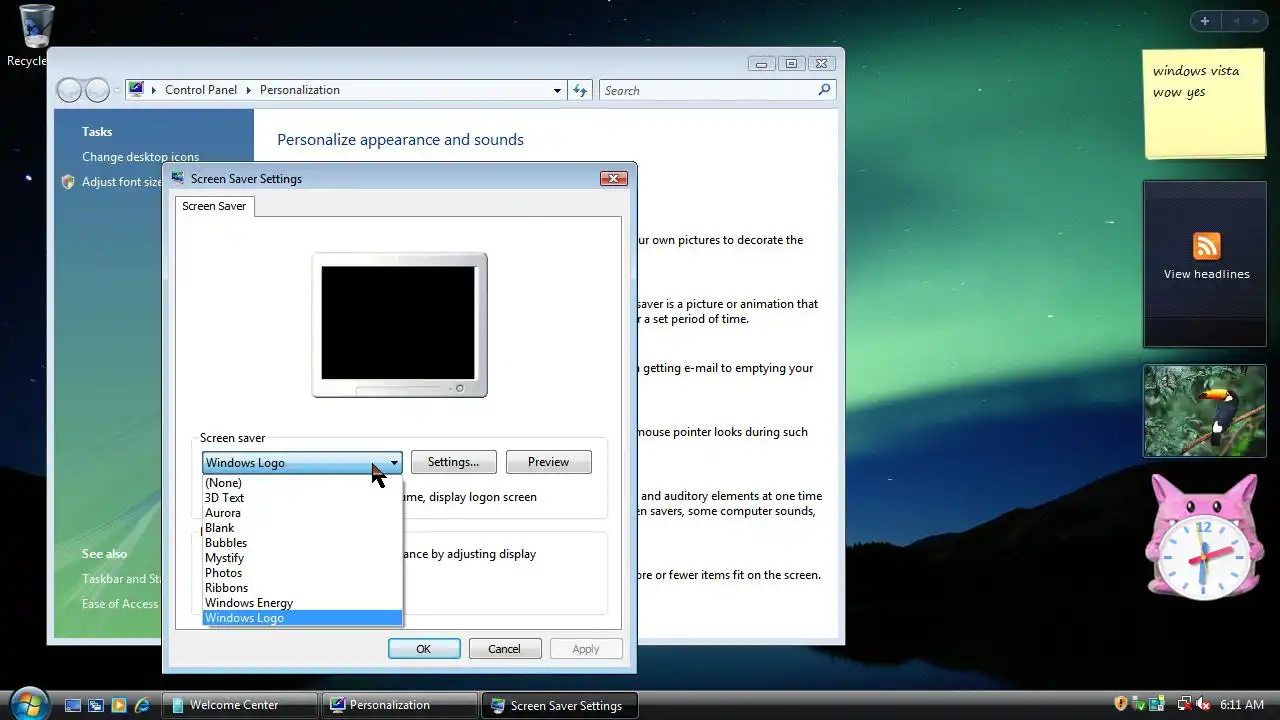Click the muted volume tray icon
The width and height of the screenshot is (1280, 720).
(1203, 704)
